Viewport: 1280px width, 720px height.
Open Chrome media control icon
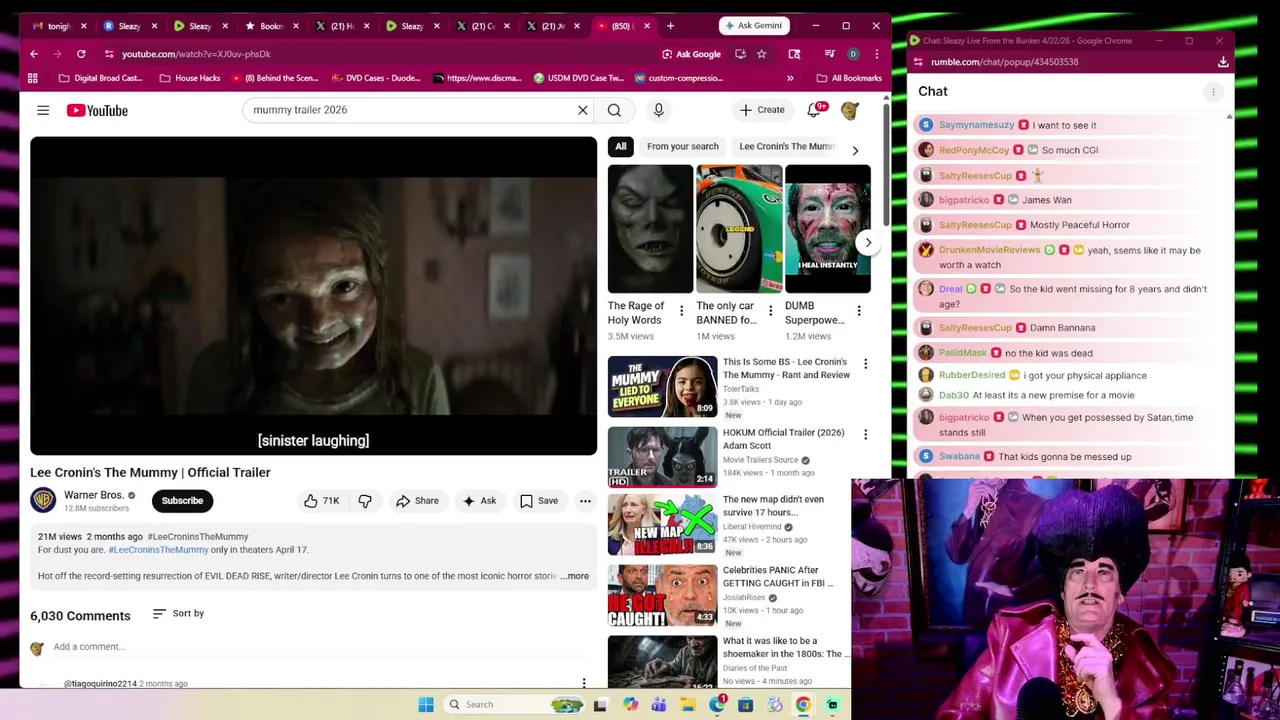click(x=829, y=54)
